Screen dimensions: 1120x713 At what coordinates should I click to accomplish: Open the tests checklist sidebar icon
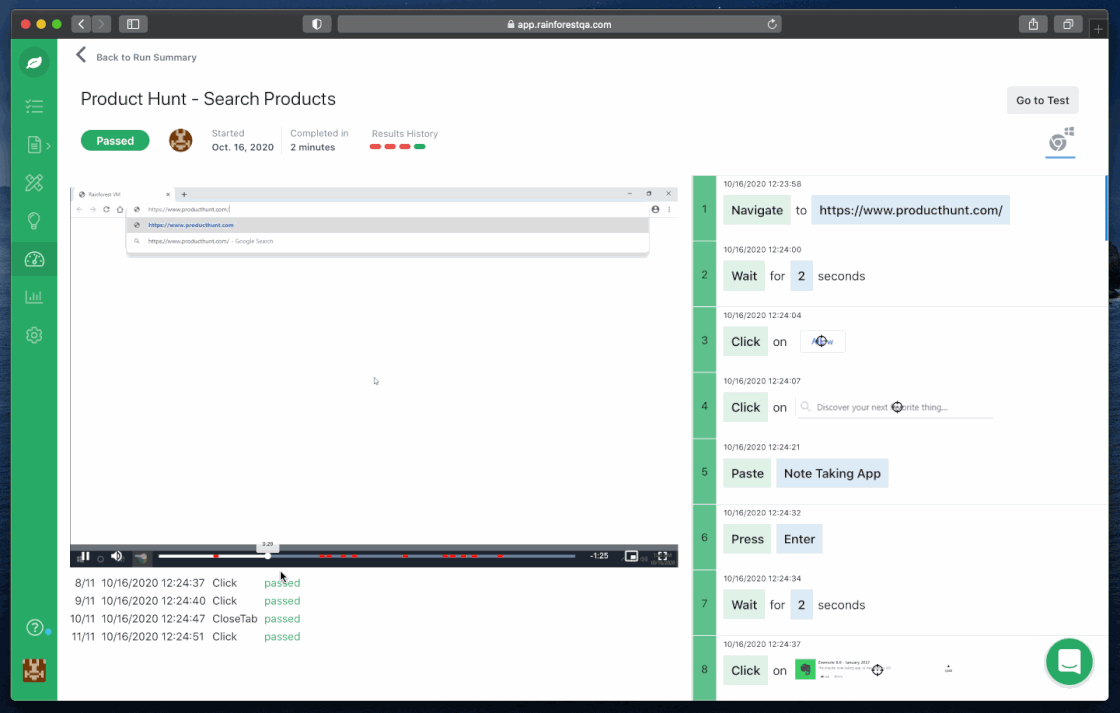[x=34, y=106]
